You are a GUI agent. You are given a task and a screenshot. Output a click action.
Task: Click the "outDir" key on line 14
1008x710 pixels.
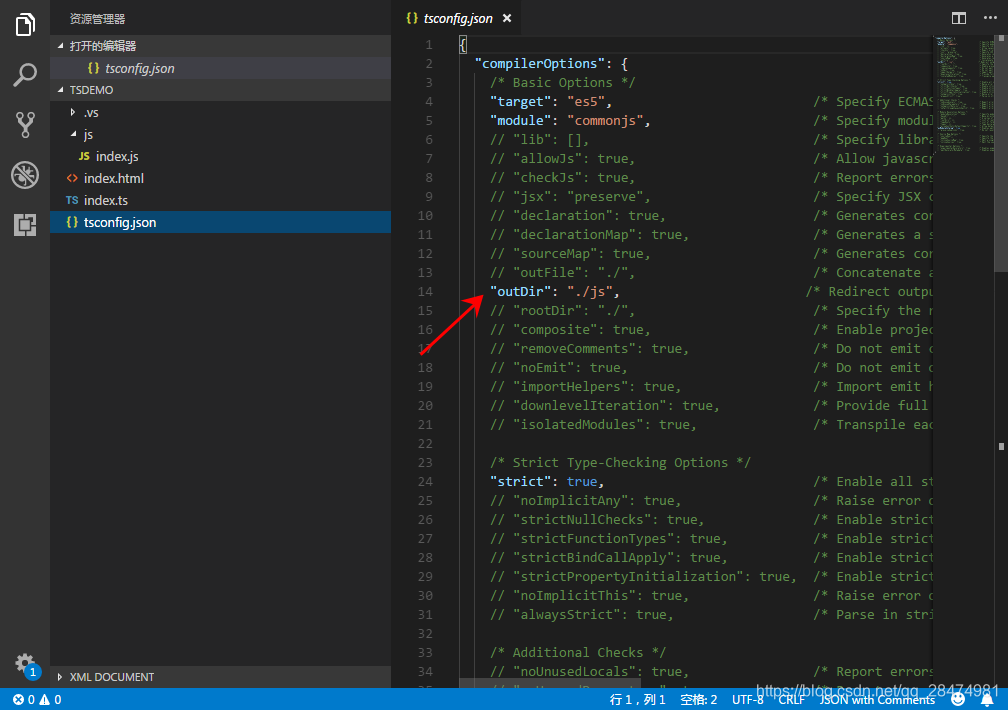(x=520, y=291)
